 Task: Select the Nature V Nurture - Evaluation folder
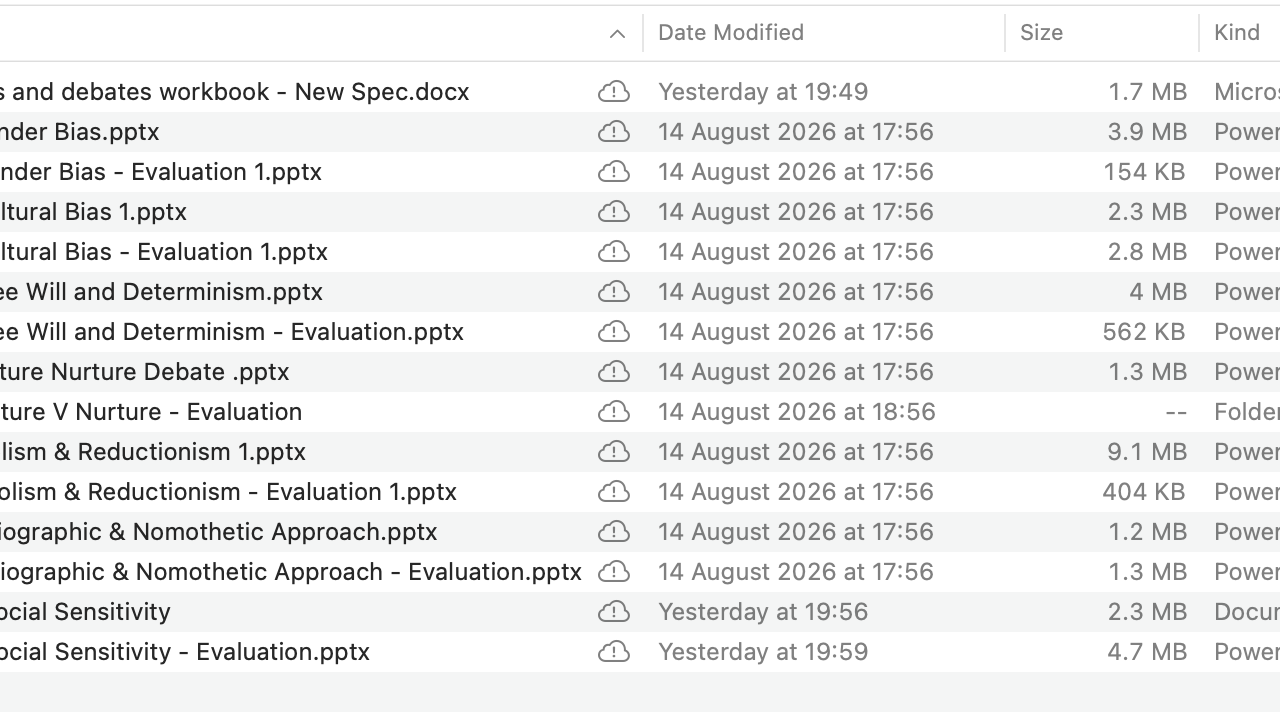[640, 412]
